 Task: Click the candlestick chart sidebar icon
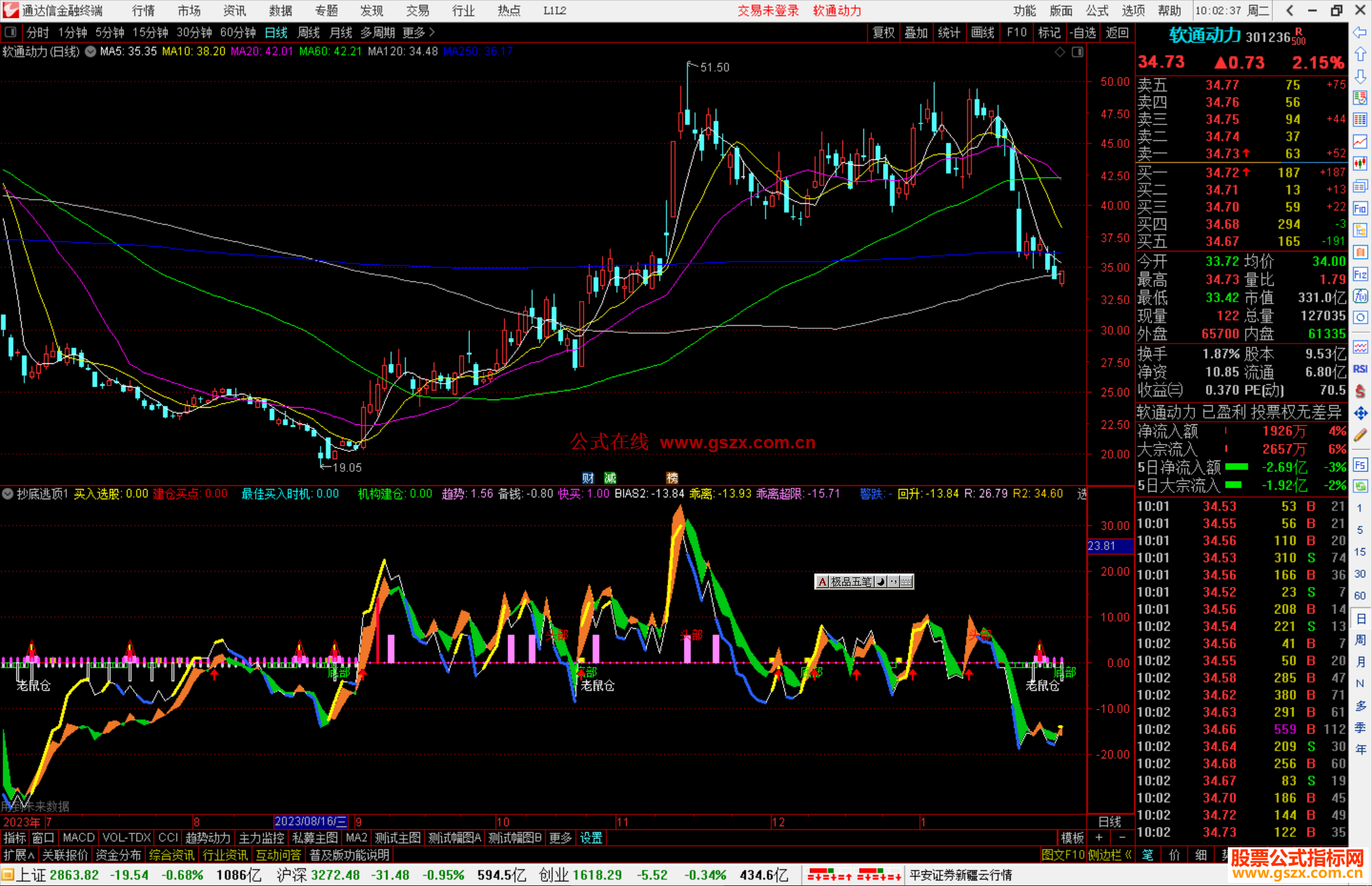coord(1360,164)
